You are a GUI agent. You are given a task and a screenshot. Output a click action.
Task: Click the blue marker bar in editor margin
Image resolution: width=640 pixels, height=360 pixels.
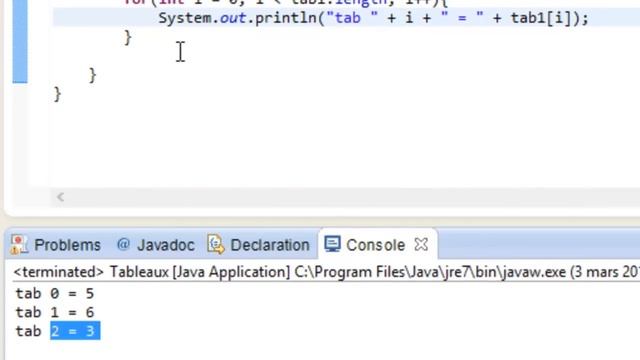click(20, 41)
